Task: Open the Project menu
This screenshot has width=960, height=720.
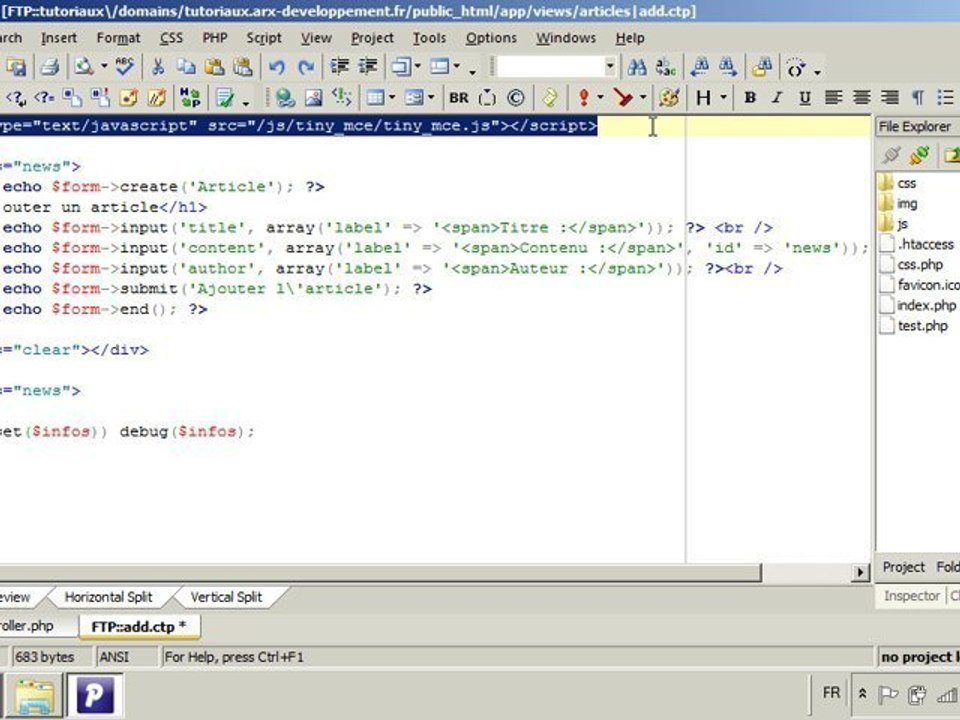Action: pyautogui.click(x=372, y=38)
